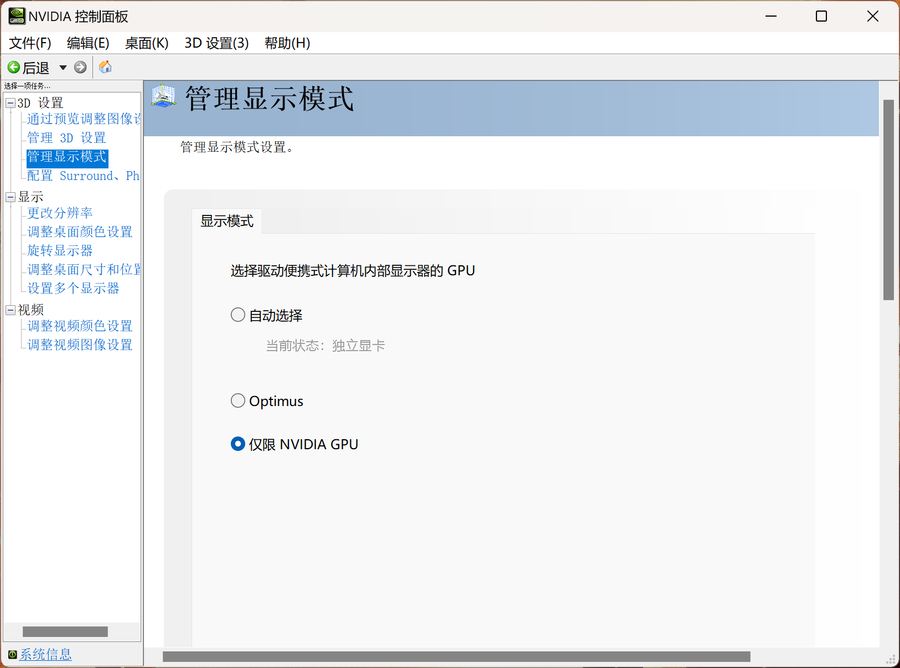Click the Forward arrow icon in toolbar
The image size is (900, 668).
(x=80, y=68)
